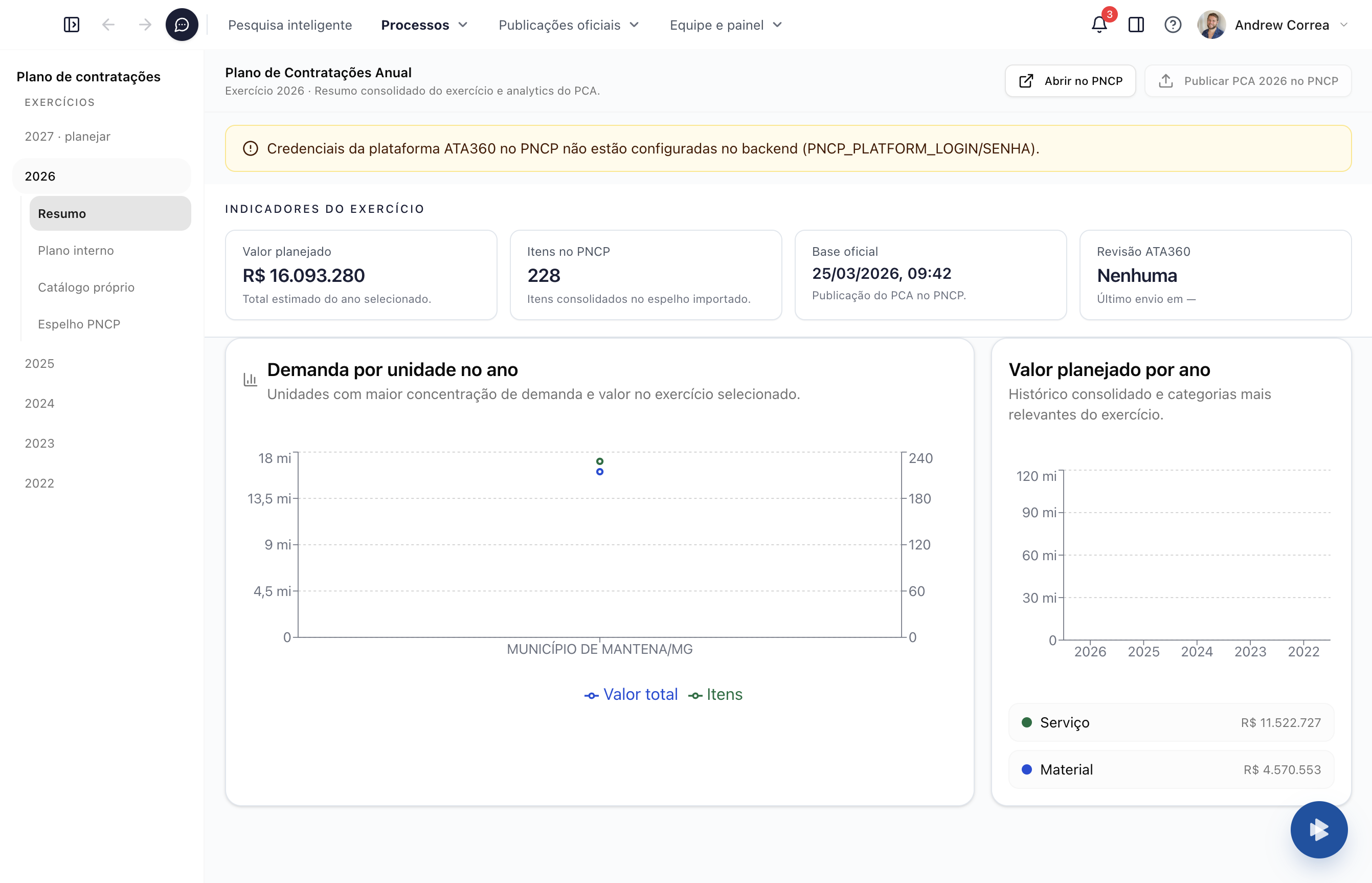Viewport: 1372px width, 883px height.
Task: Click the green Serviço category dot
Action: [1027, 722]
